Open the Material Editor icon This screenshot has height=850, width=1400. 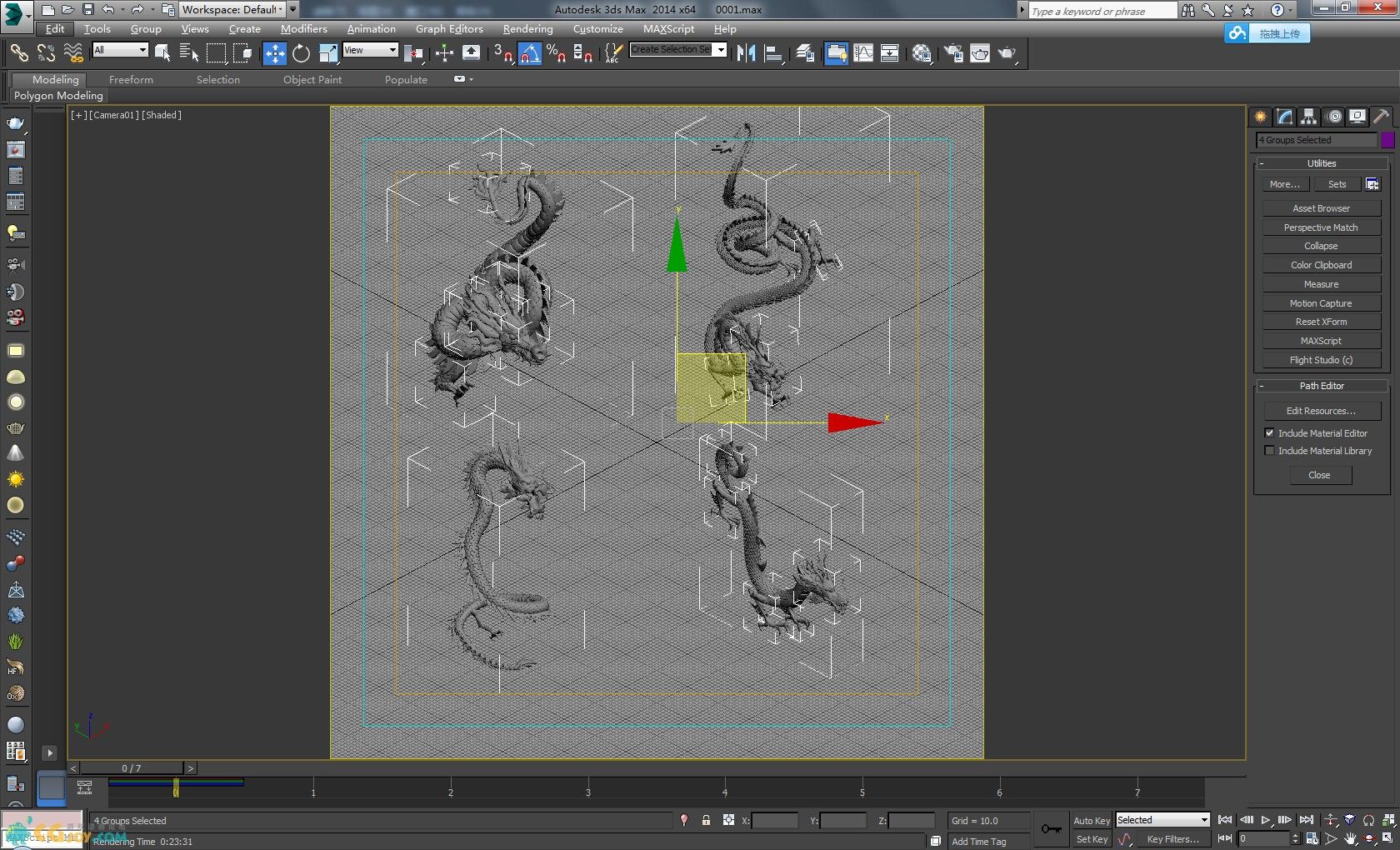(x=921, y=53)
